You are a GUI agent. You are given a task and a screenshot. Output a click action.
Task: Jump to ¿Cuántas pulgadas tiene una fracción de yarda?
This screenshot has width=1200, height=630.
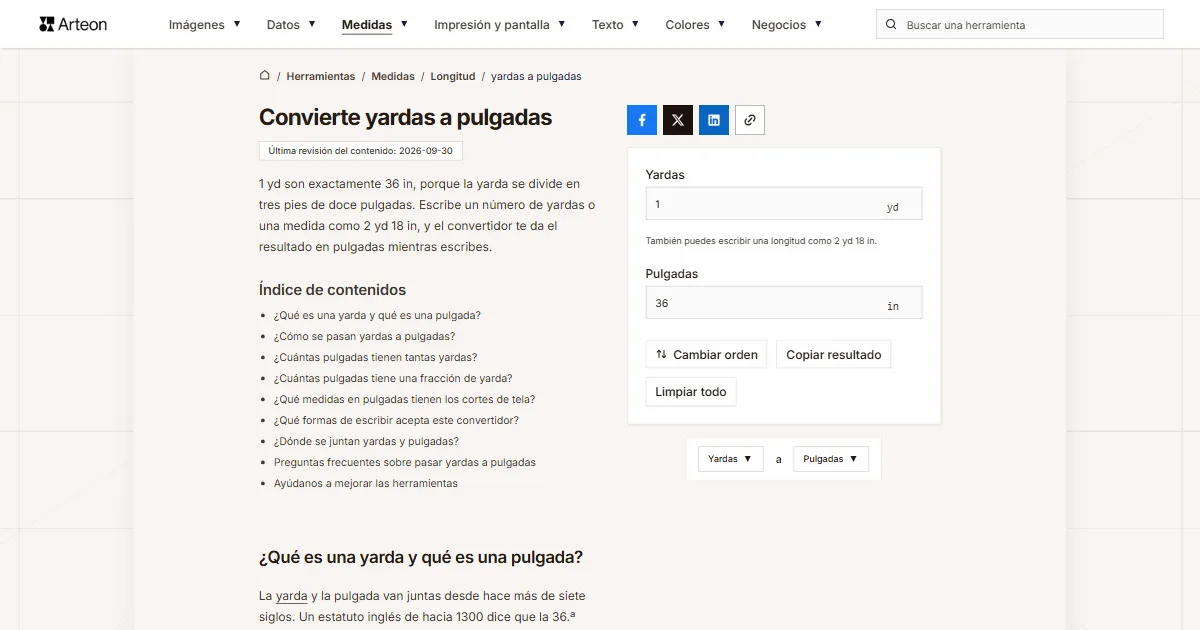tap(393, 378)
